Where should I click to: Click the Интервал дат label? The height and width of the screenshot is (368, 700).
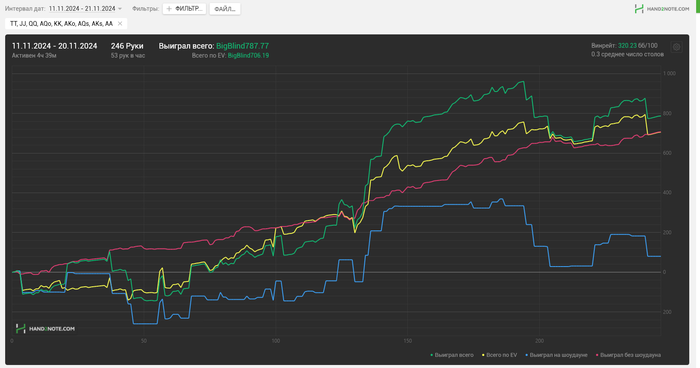click(25, 8)
